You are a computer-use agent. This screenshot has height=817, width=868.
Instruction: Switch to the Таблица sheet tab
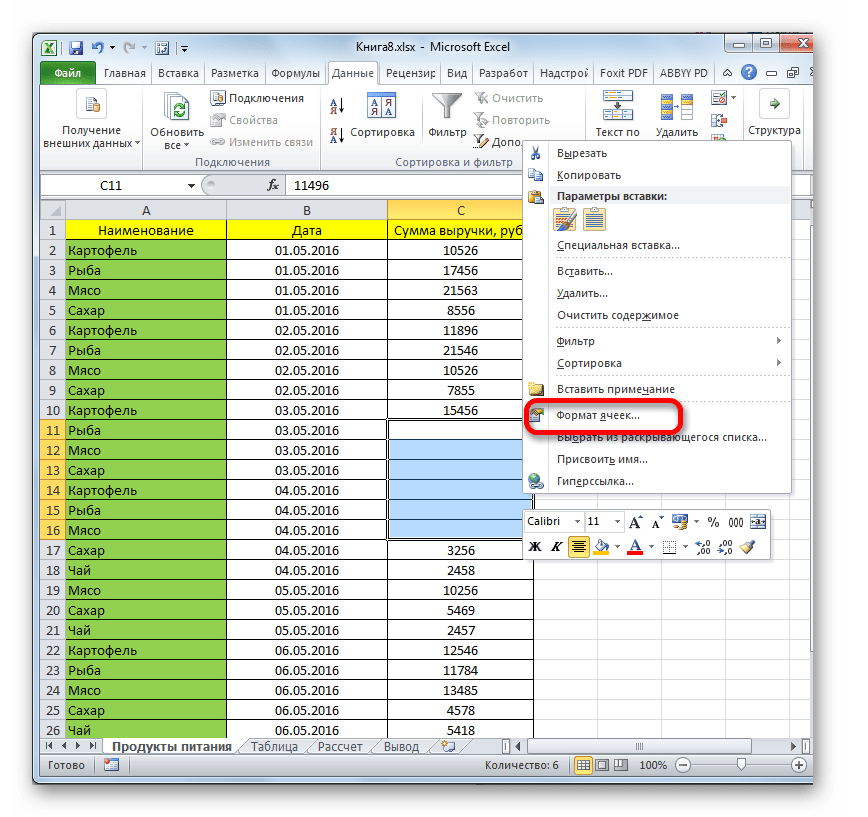pos(274,746)
